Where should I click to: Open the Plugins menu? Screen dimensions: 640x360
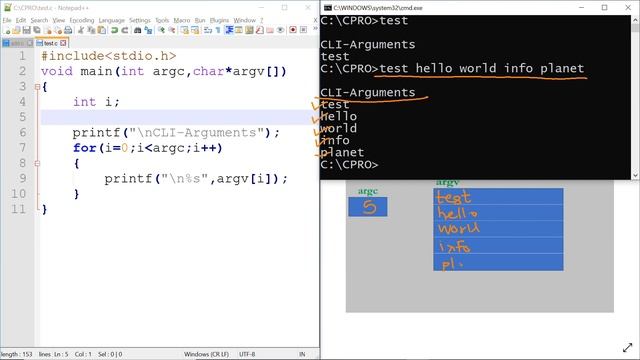219,20
